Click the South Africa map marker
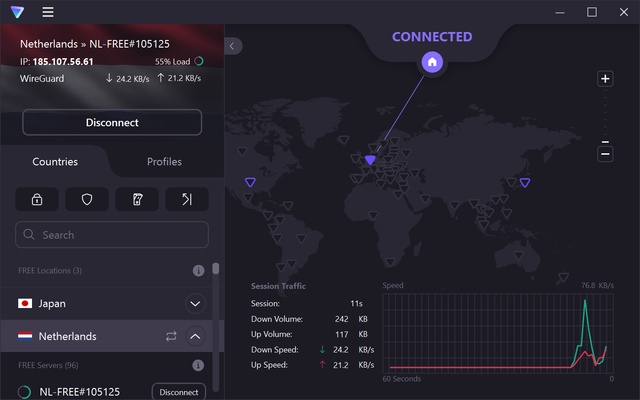Image resolution: width=640 pixels, height=400 pixels. point(390,262)
